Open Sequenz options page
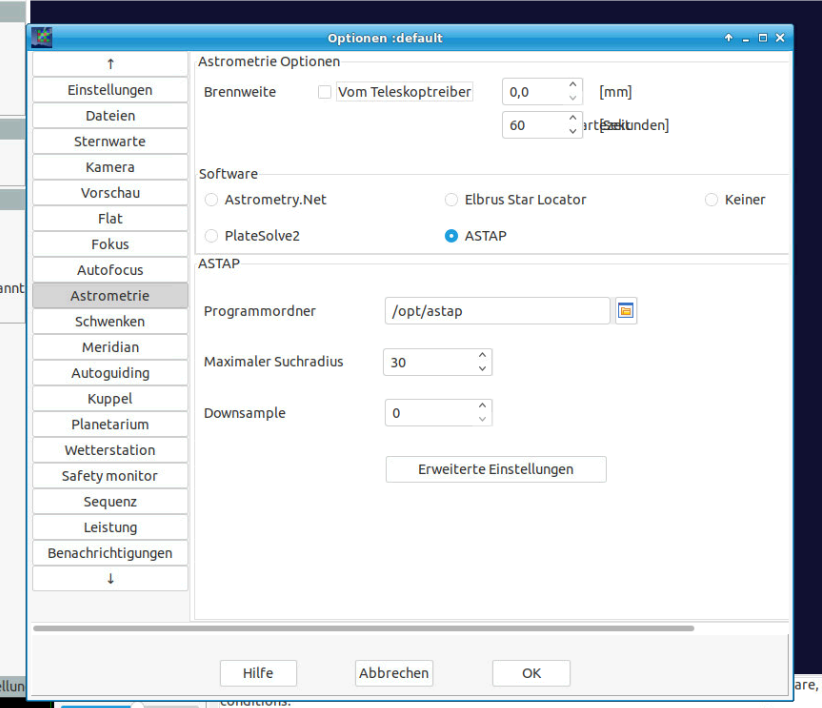Screen dimensions: 822x708 point(110,502)
